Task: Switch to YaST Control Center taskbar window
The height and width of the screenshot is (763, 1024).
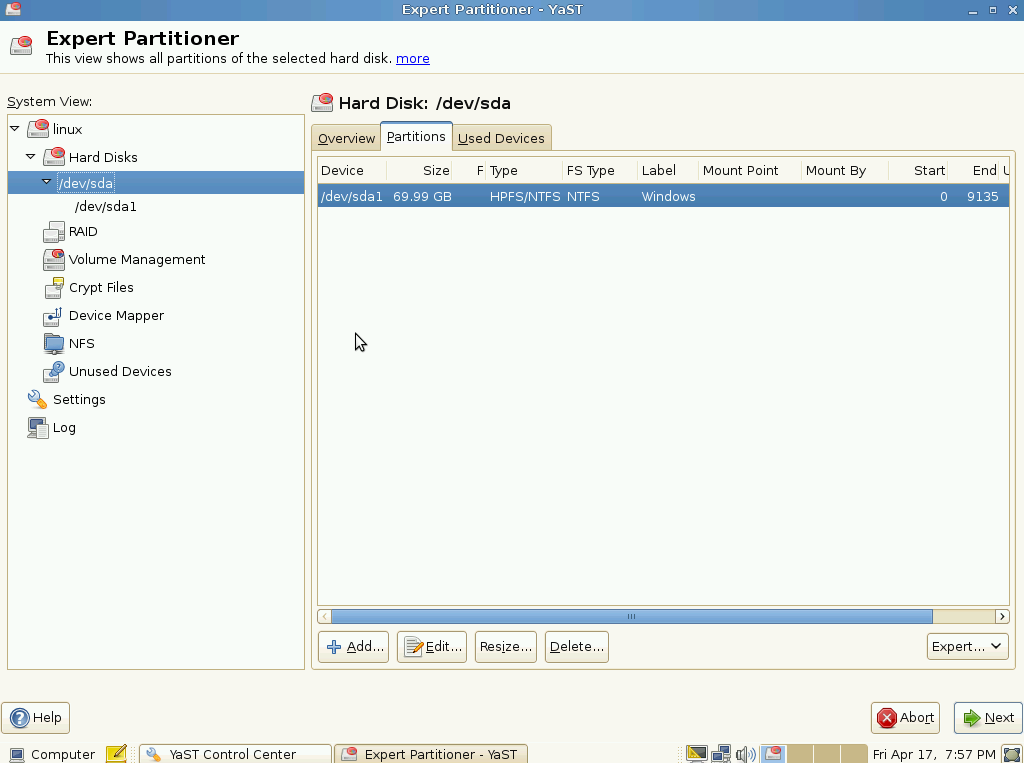Action: click(235, 754)
